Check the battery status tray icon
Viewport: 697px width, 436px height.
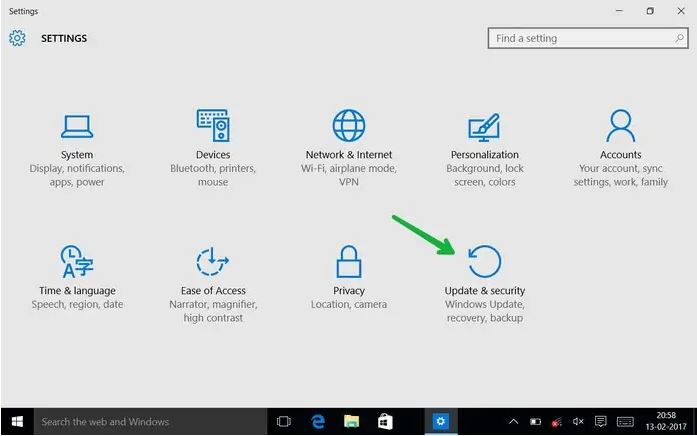point(536,421)
